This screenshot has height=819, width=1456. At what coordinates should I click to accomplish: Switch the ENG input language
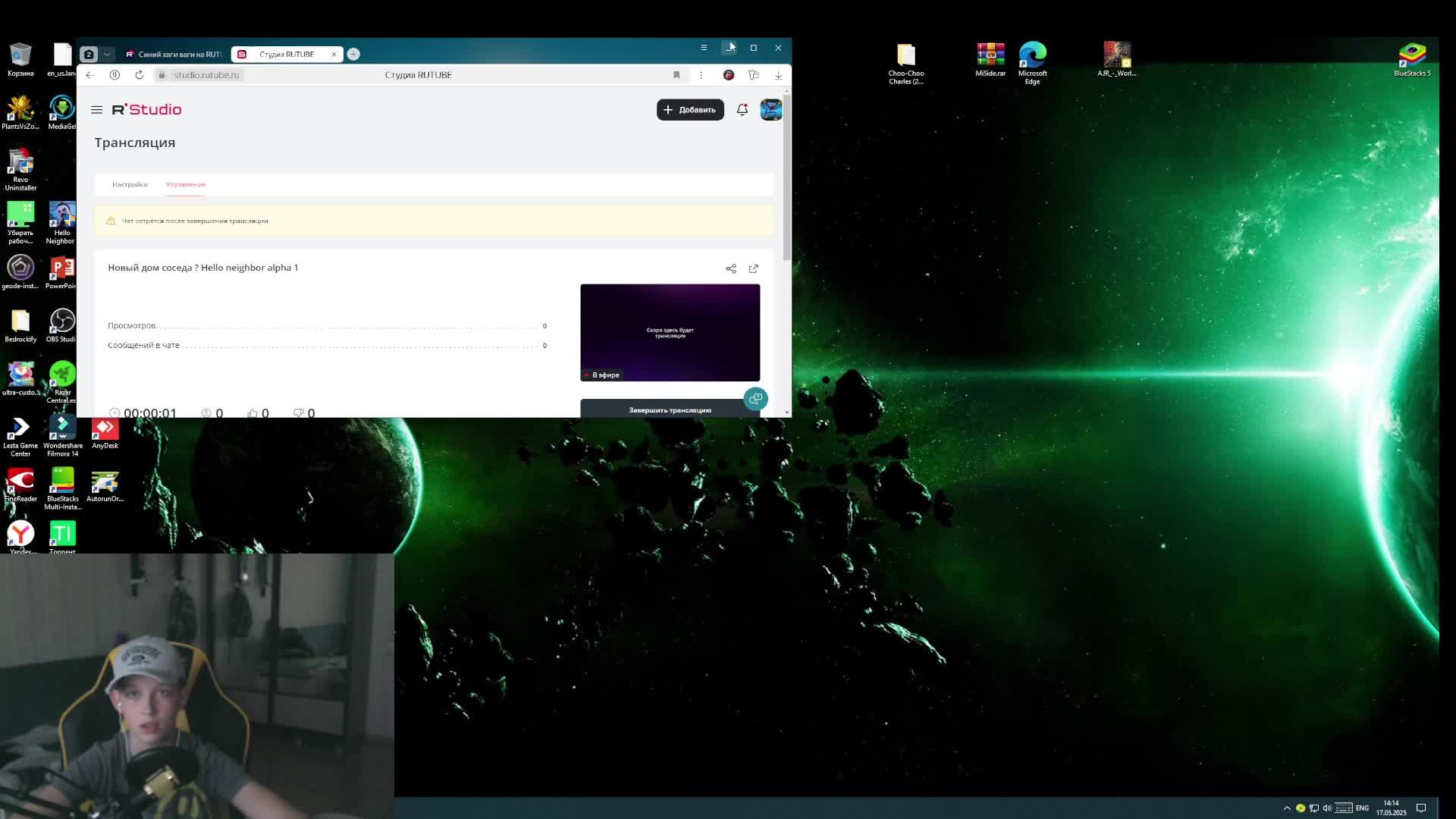1362,808
